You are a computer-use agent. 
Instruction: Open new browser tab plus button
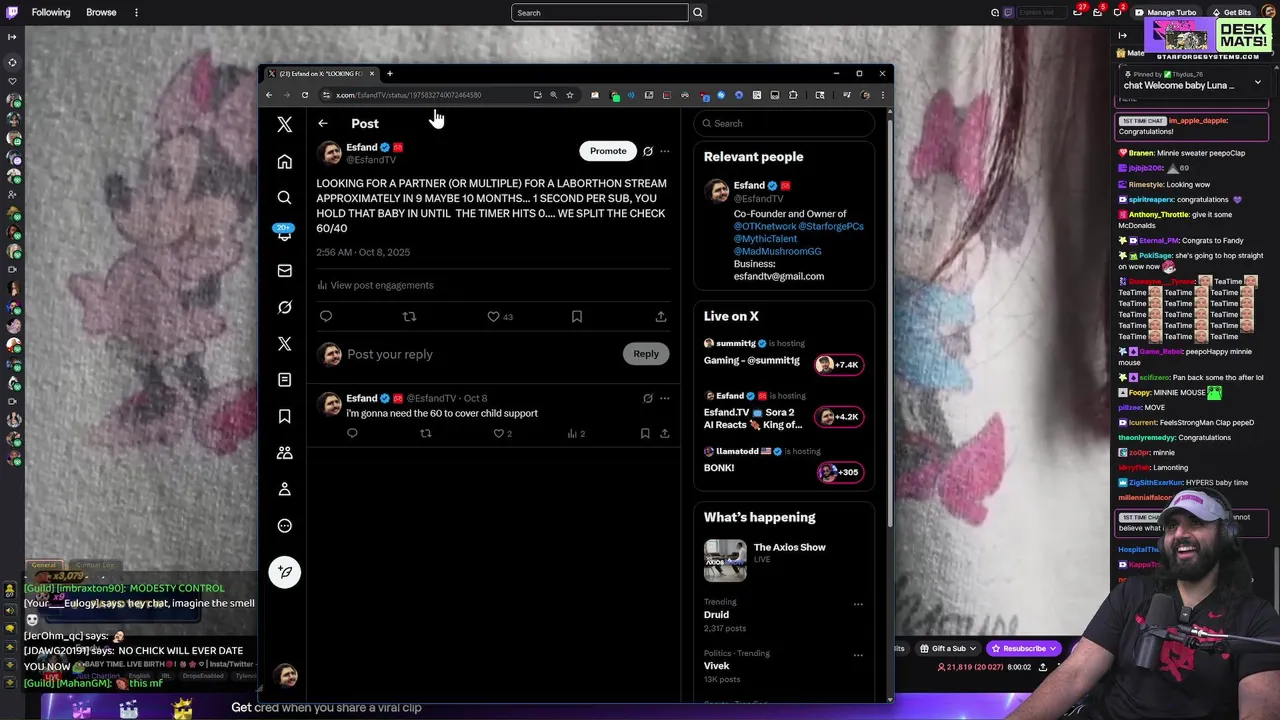(x=390, y=73)
